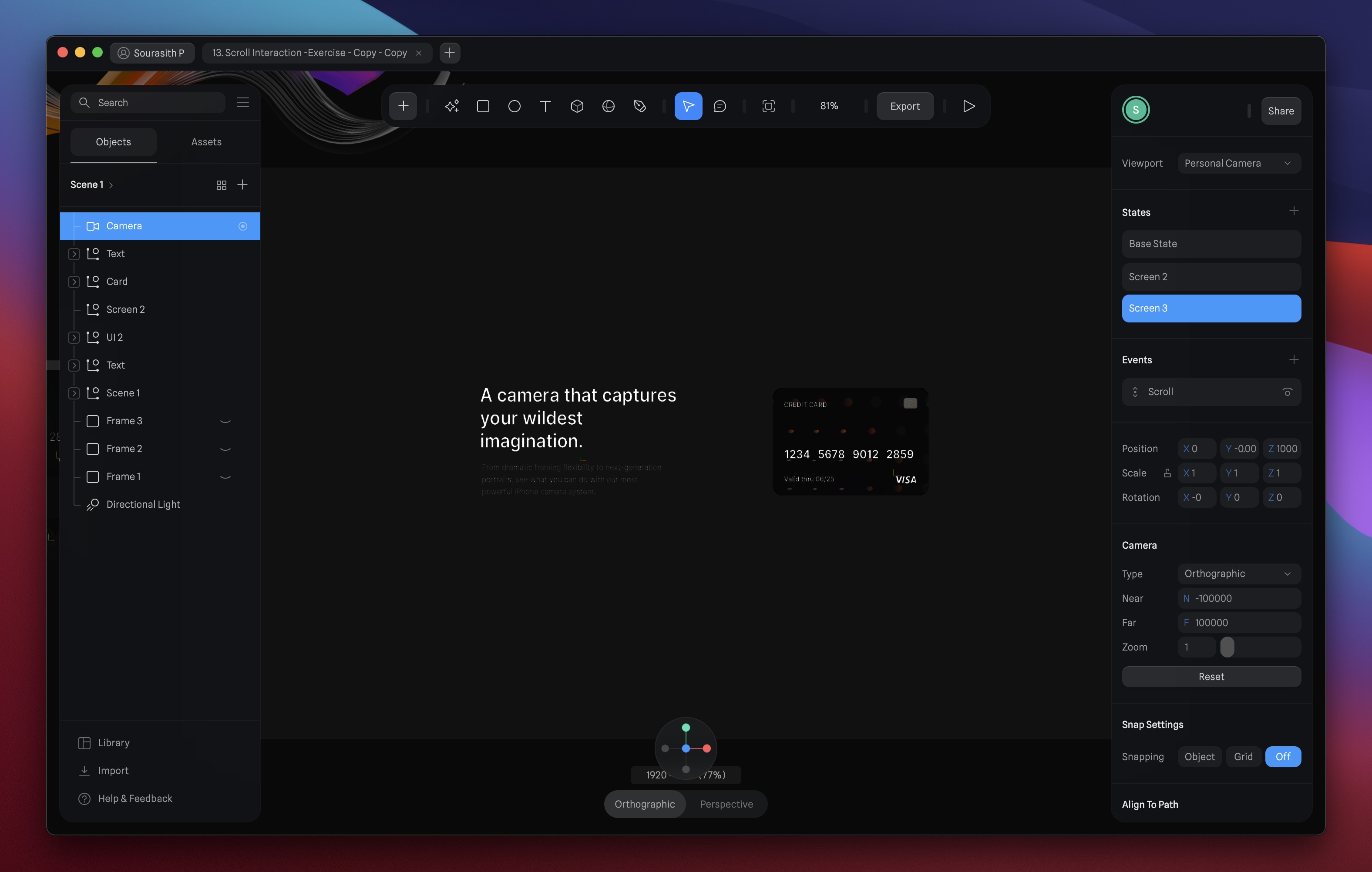Screen dimensions: 1372x872
Task: Select the Screen 2 state
Action: [x=1211, y=277]
